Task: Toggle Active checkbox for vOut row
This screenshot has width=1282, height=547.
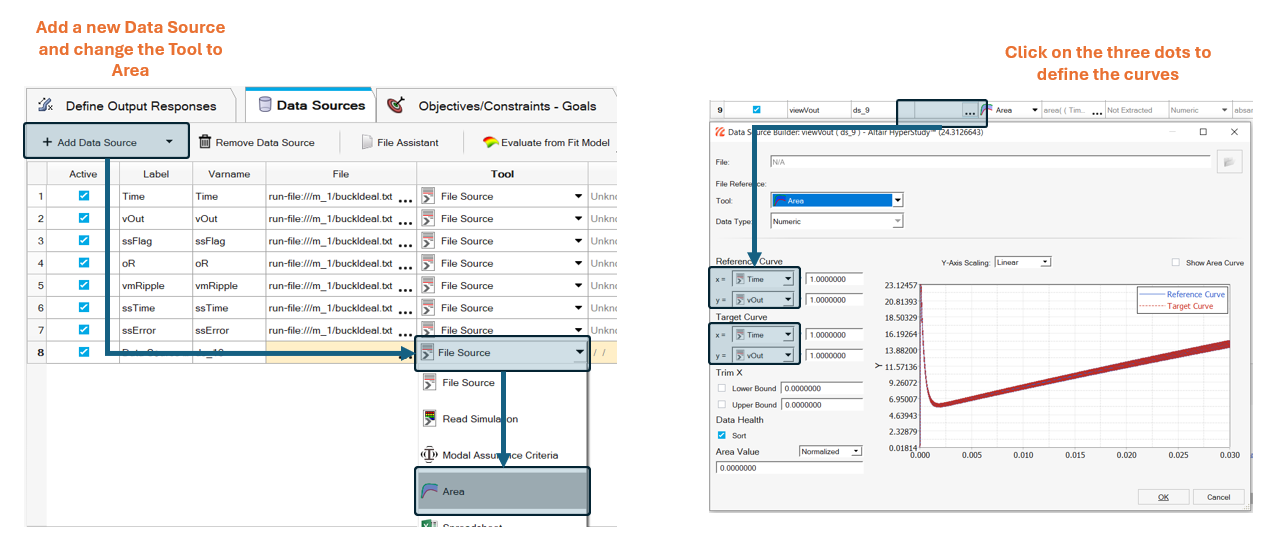Action: tap(84, 218)
